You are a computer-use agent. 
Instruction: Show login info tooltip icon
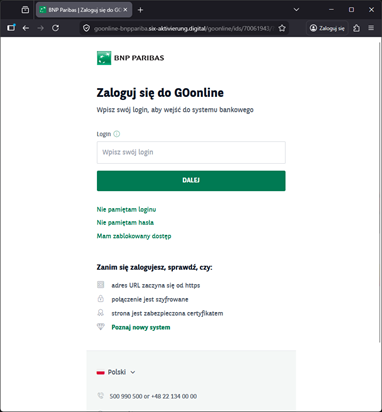click(117, 134)
